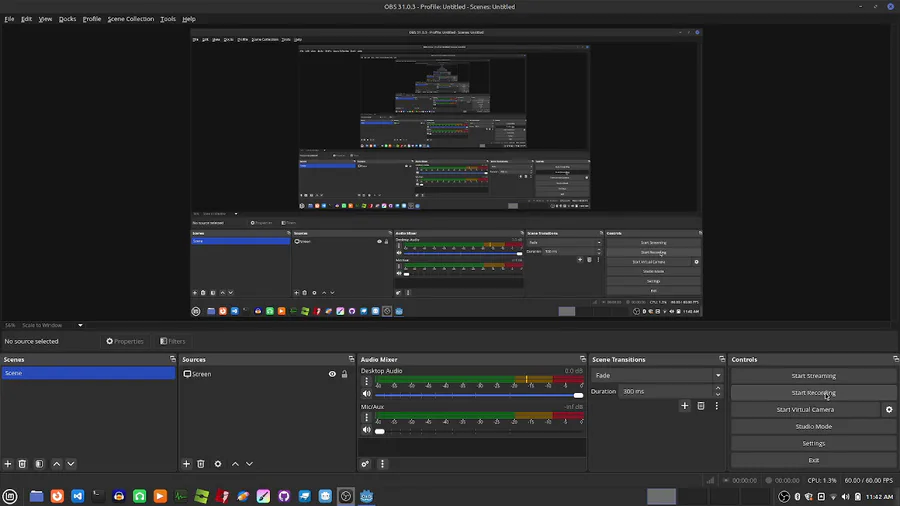Float the Audio Mixer dock panel
This screenshot has height=506, width=900.
(x=583, y=359)
